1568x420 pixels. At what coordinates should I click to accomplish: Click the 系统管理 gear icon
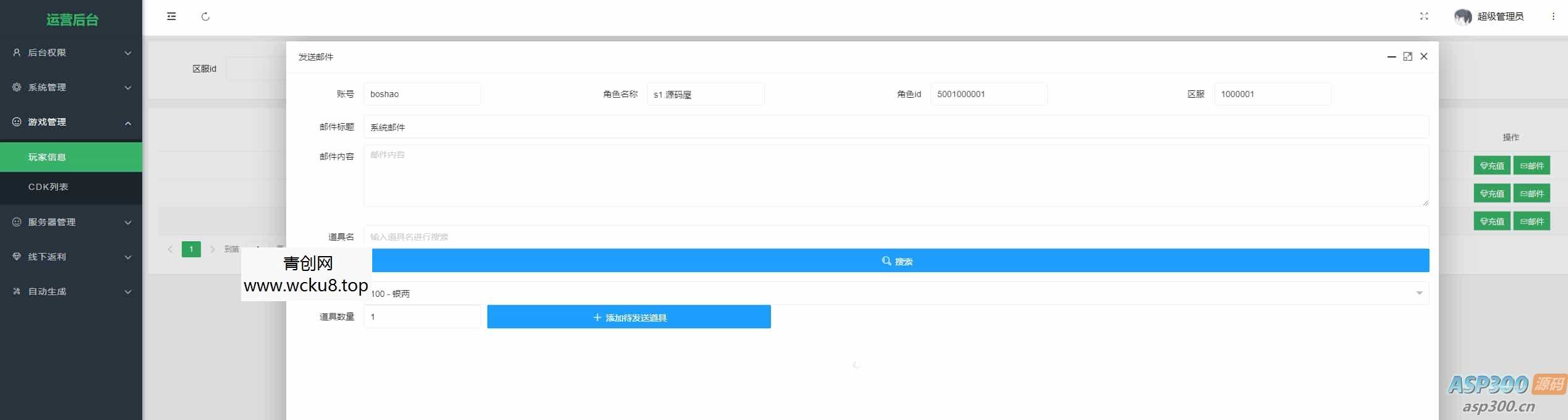click(17, 87)
